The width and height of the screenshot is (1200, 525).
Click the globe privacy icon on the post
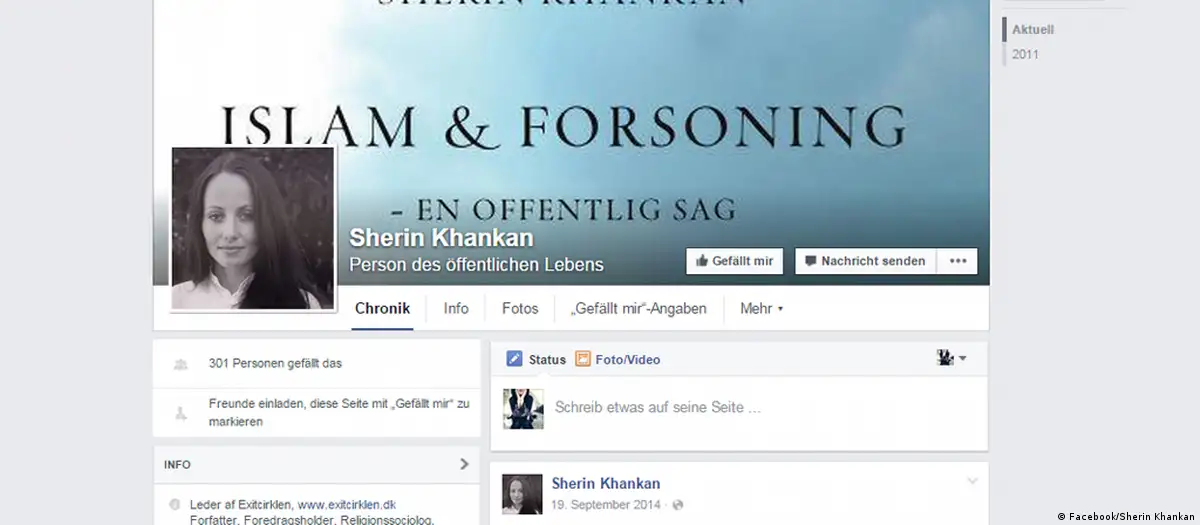pyautogui.click(x=679, y=504)
